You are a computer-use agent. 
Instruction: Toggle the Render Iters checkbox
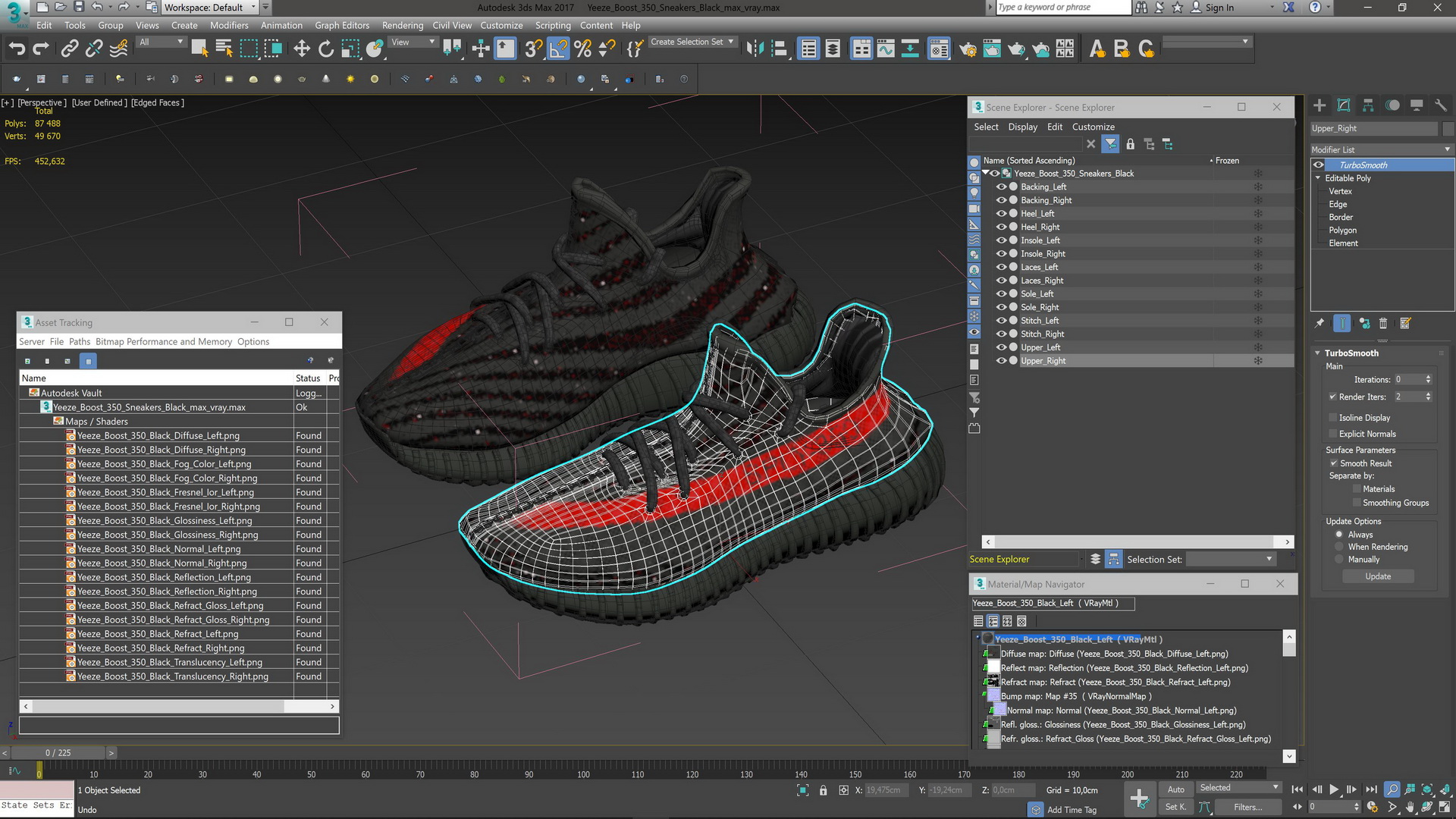[x=1332, y=397]
